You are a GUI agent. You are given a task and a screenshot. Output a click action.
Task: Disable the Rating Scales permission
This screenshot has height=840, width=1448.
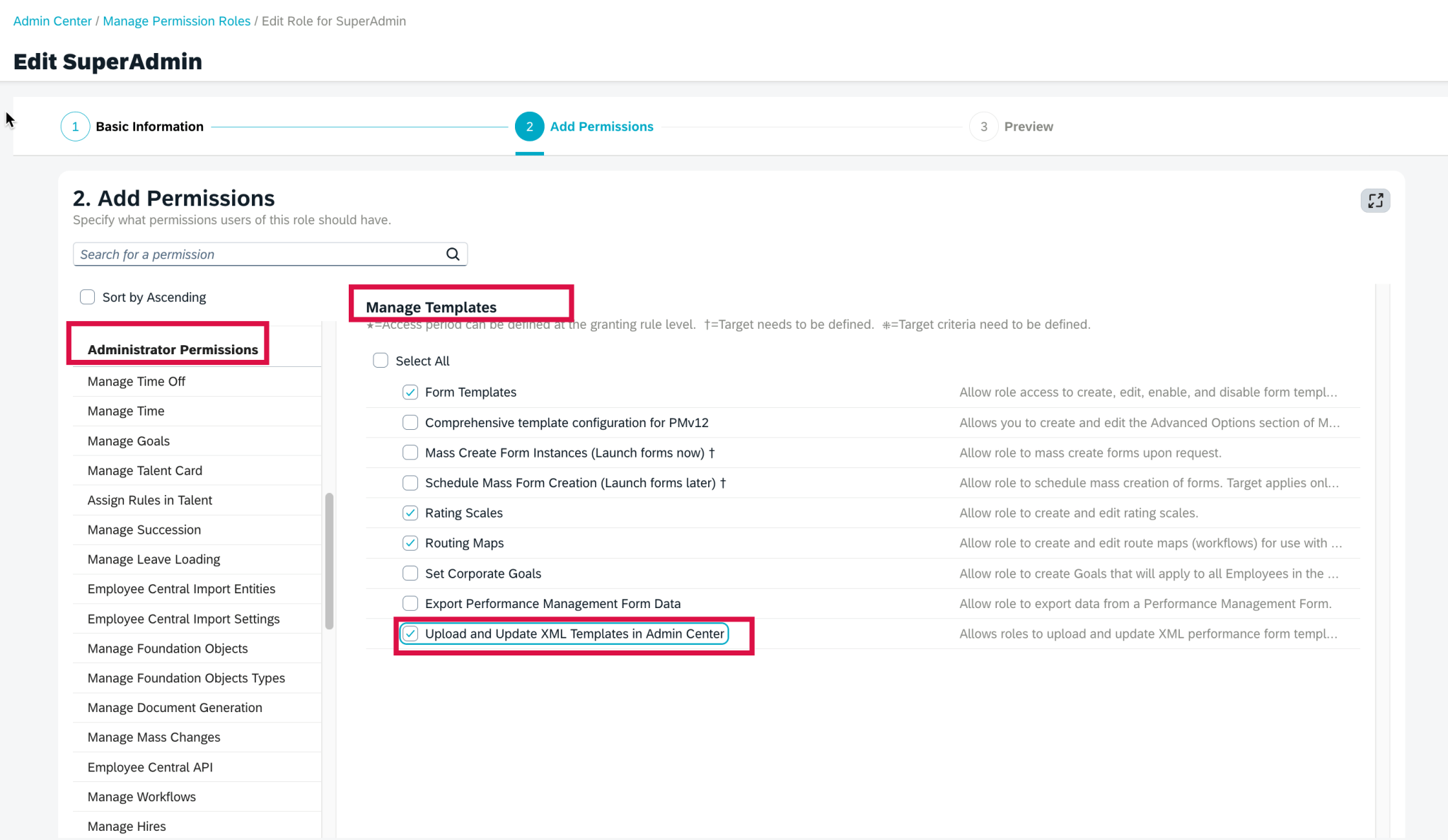pos(410,513)
